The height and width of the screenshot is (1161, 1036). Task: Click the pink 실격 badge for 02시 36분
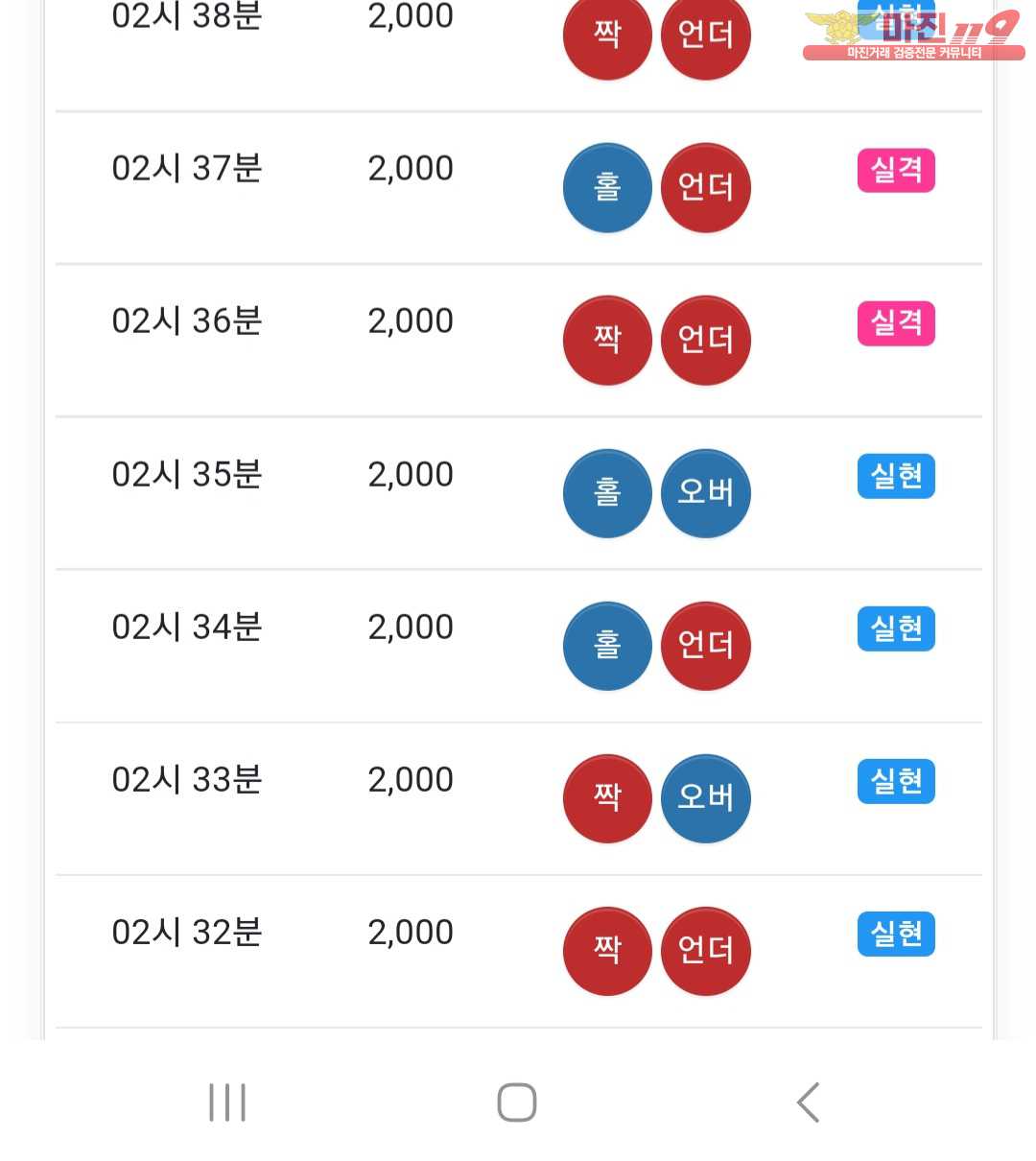point(896,323)
